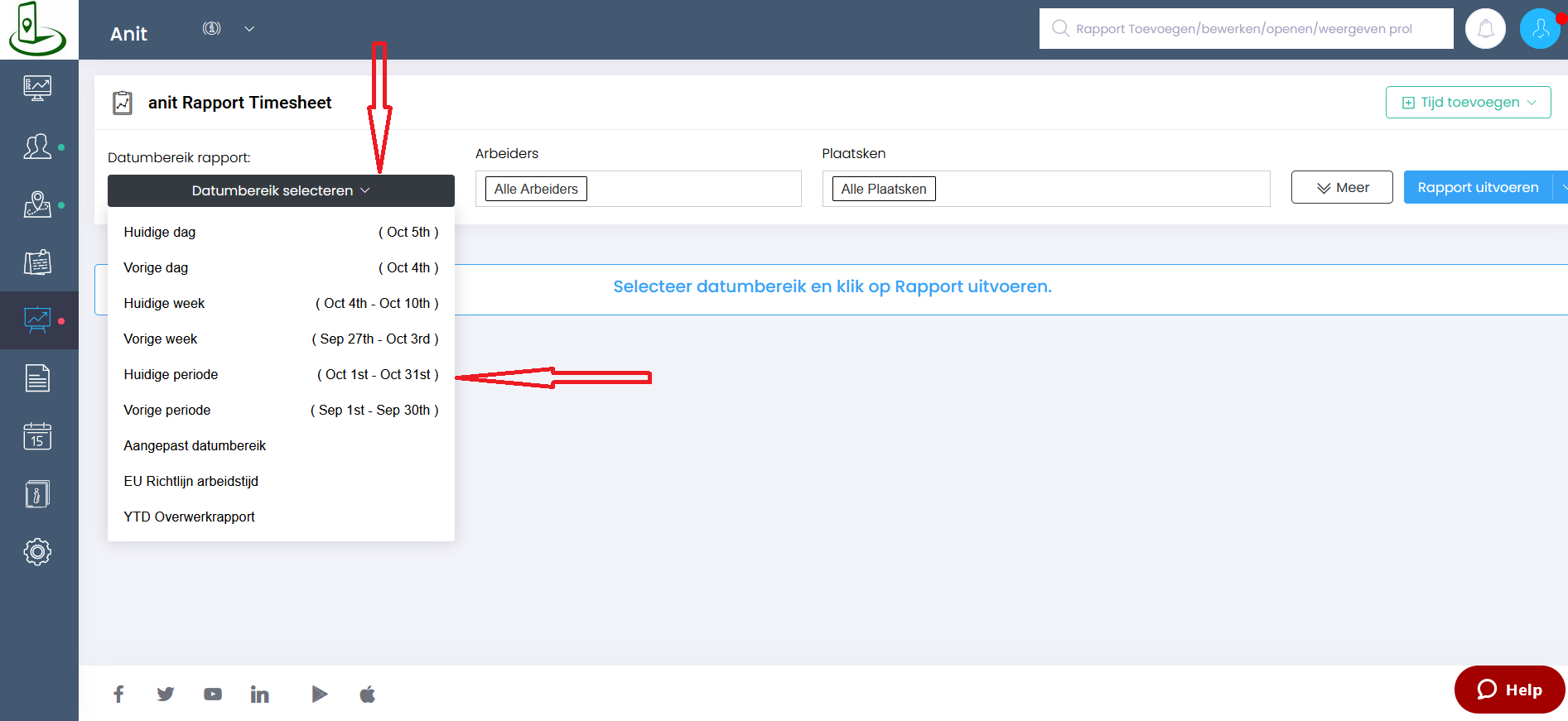The width and height of the screenshot is (1568, 721).
Task: Open the dashboard monitor icon in sidebar
Action: pyautogui.click(x=37, y=88)
